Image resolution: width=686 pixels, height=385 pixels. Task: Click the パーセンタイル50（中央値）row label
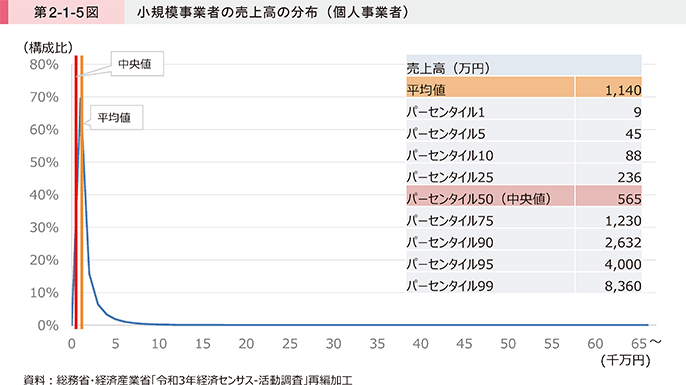tap(479, 199)
